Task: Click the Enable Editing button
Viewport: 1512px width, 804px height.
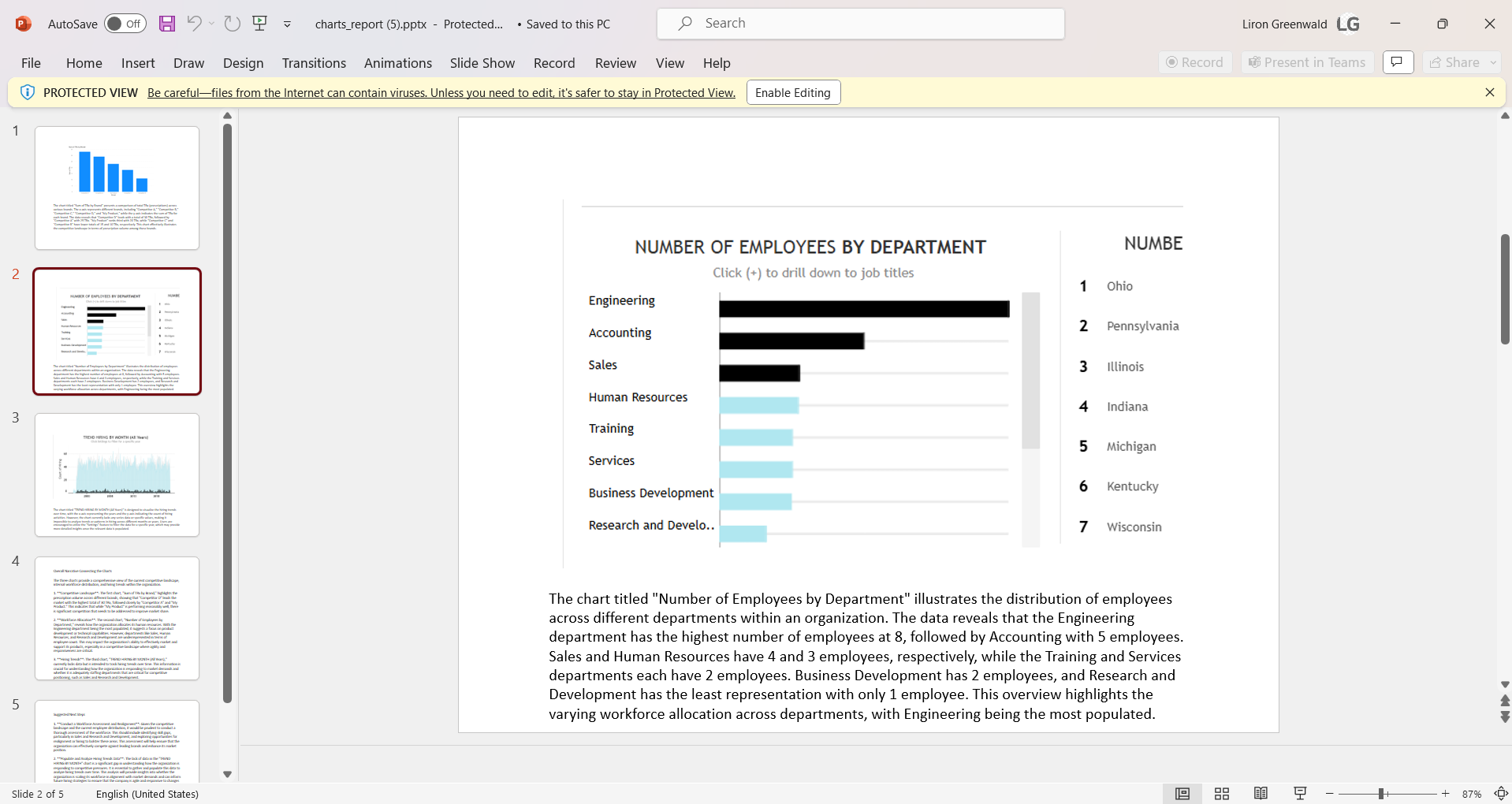Action: (x=792, y=92)
